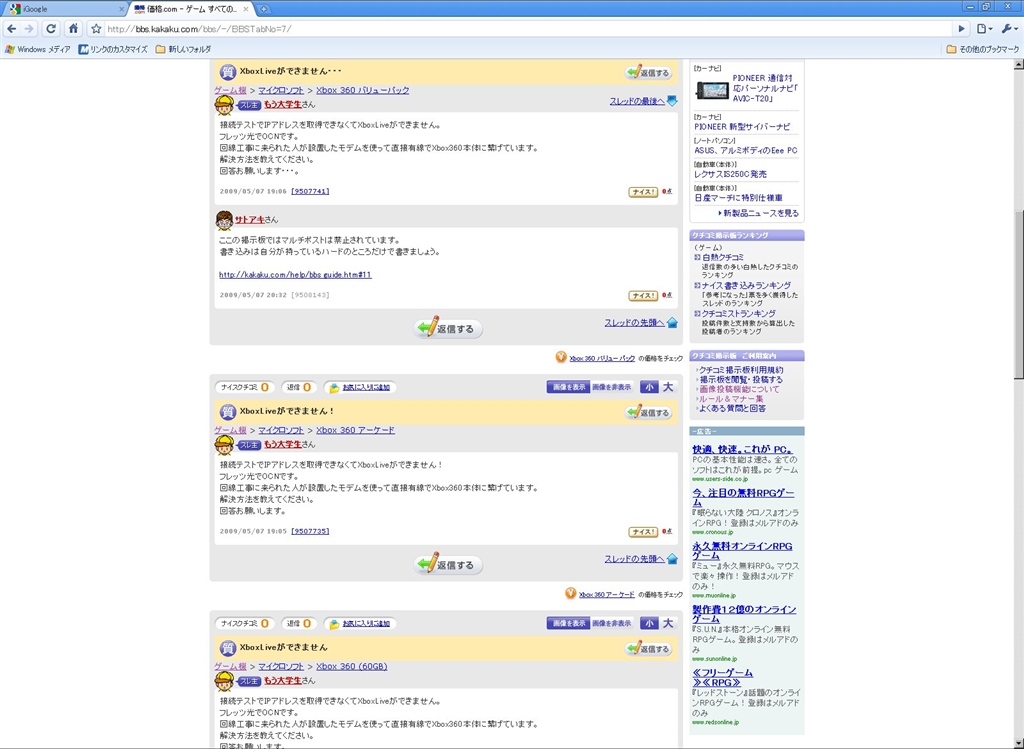Viewport: 1024px width, 749px height.
Task: Open the wrench settings menu
Action: point(1009,29)
